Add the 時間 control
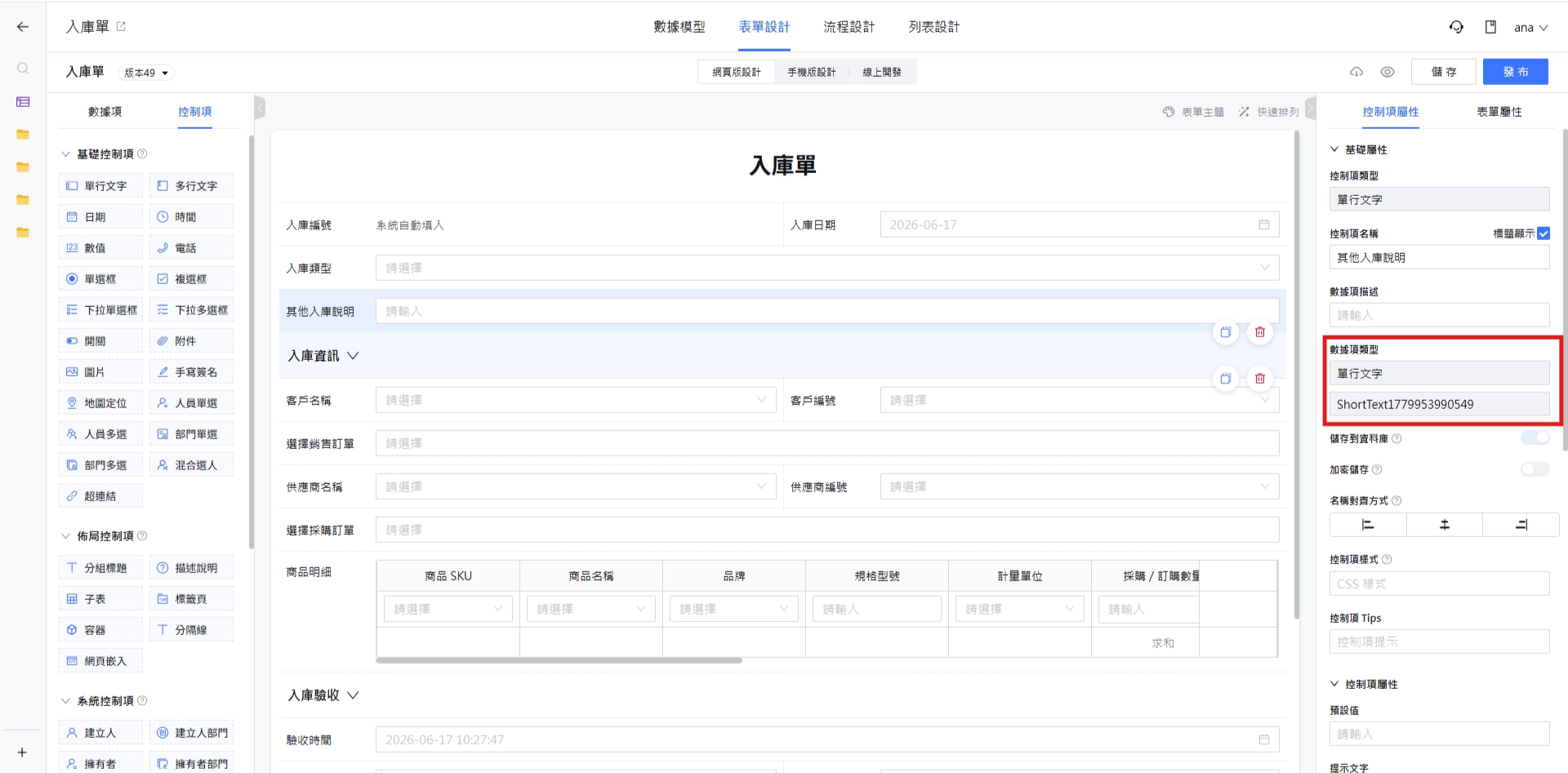Screen dimensions: 1568x773 click(191, 216)
